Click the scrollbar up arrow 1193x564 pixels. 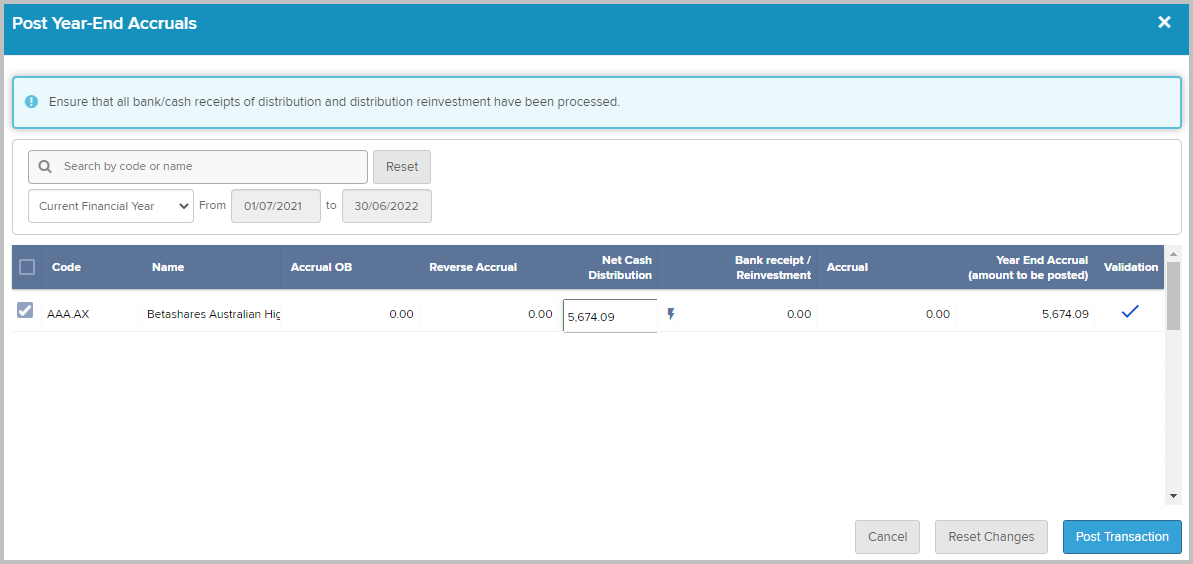pos(1172,254)
